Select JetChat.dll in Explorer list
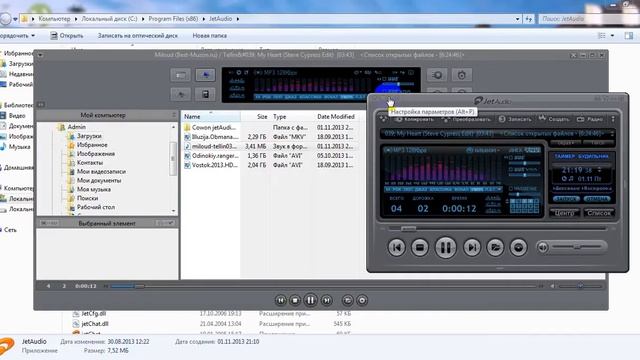The width and height of the screenshot is (640, 360). [x=91, y=324]
